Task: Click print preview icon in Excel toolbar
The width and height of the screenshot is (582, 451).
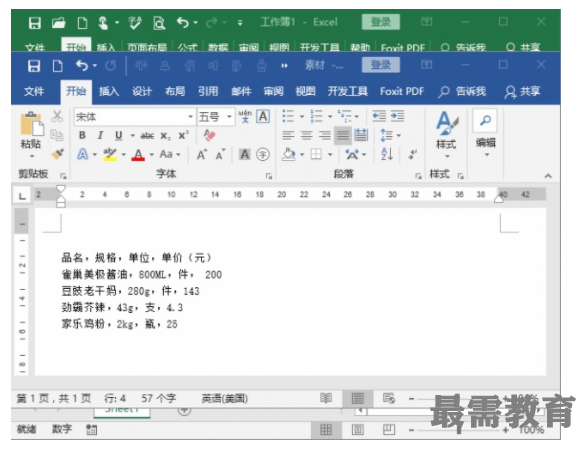Action: point(159,23)
